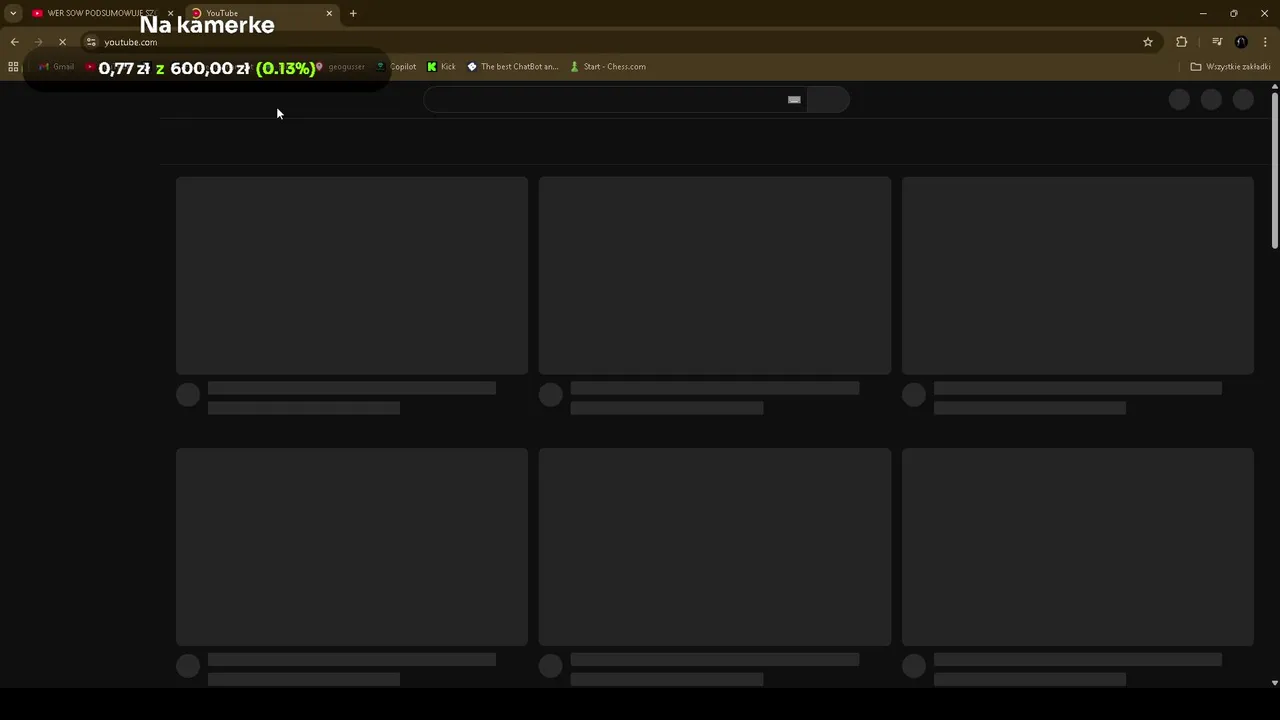Open the Chrome three-dot menu

tap(1266, 42)
